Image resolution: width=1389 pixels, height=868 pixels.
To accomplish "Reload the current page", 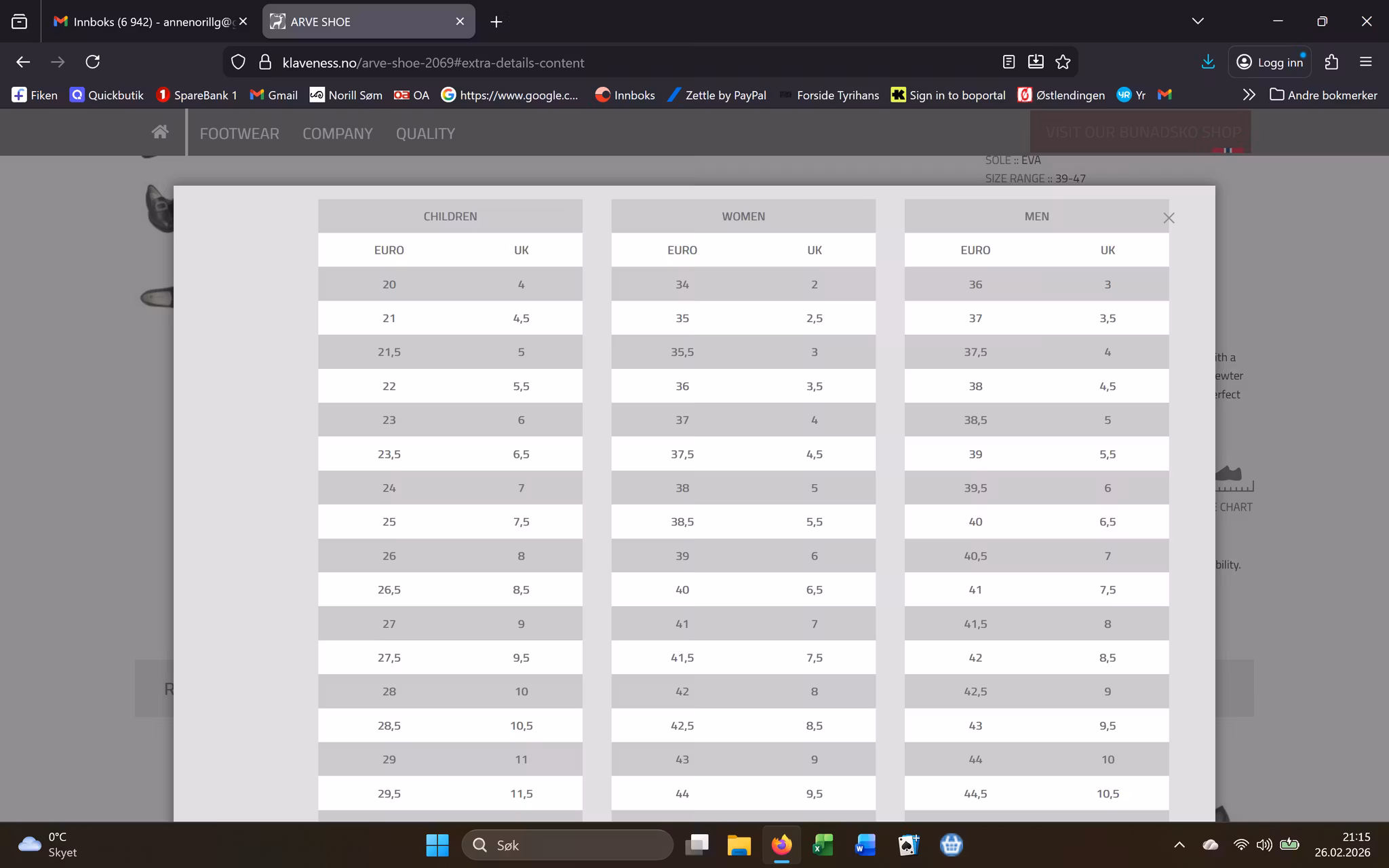I will [93, 62].
